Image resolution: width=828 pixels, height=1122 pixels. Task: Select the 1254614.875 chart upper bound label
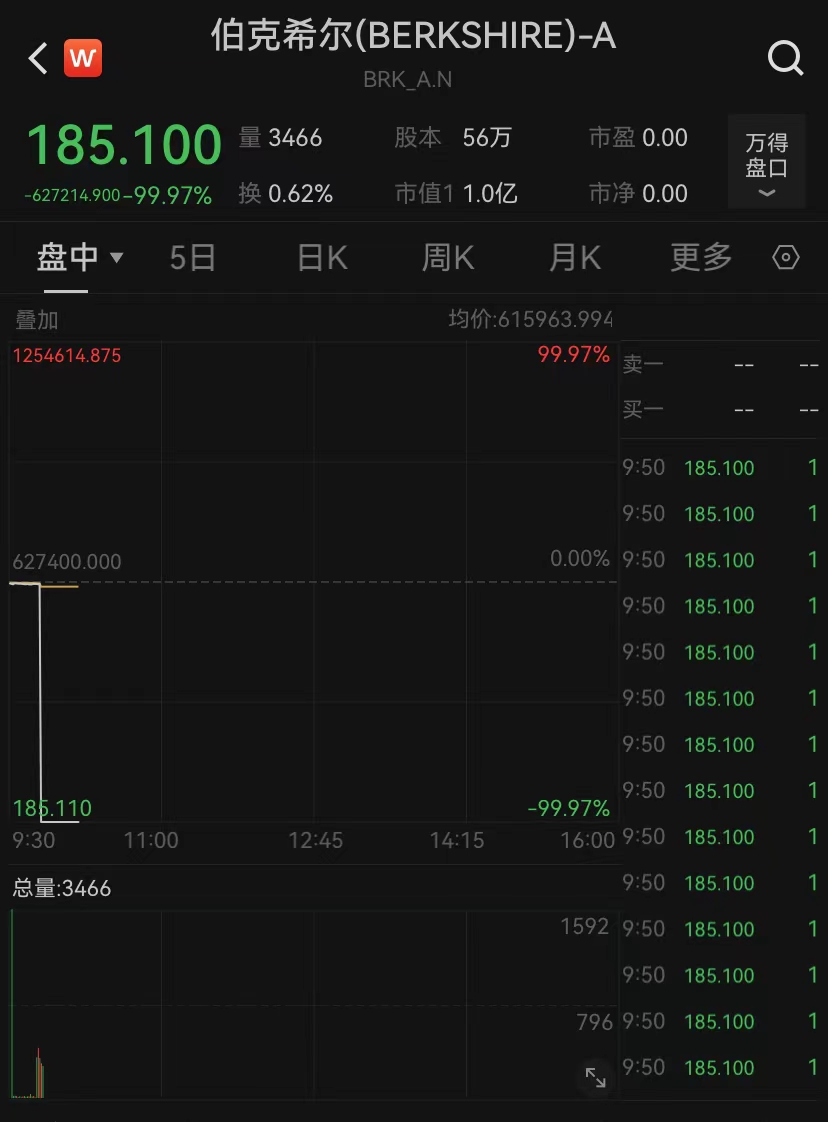coord(67,356)
